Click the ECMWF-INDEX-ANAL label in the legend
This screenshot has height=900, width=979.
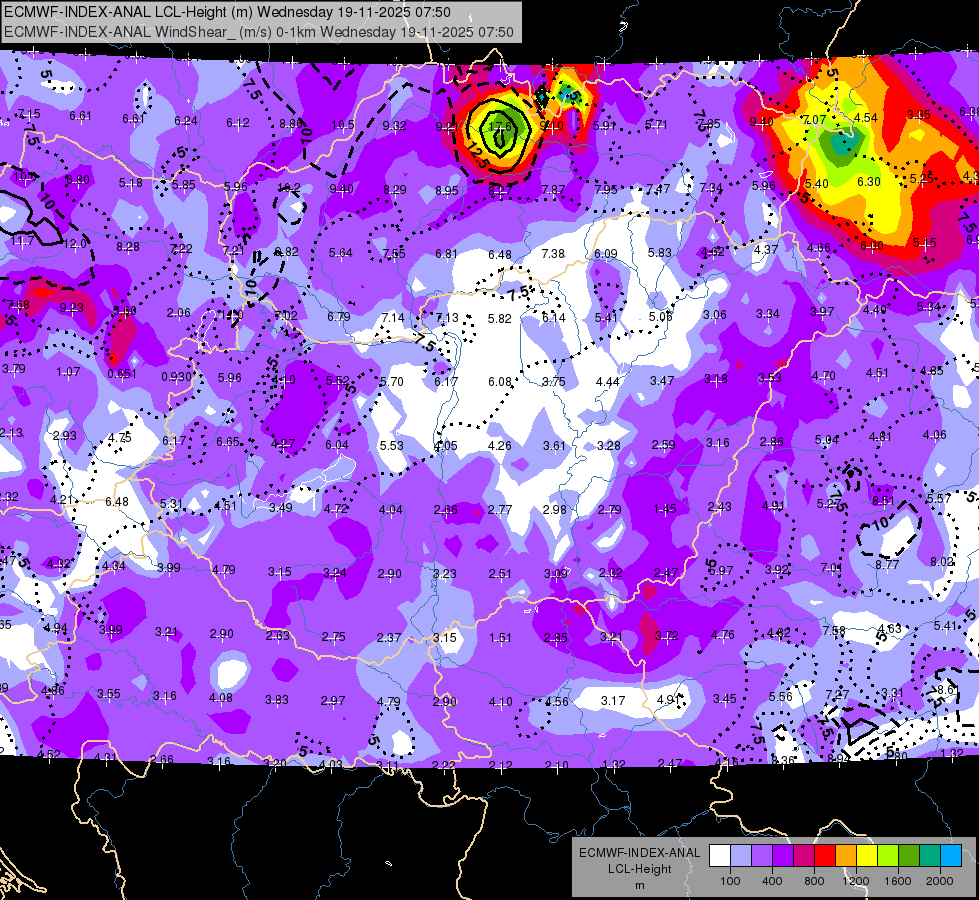(639, 853)
